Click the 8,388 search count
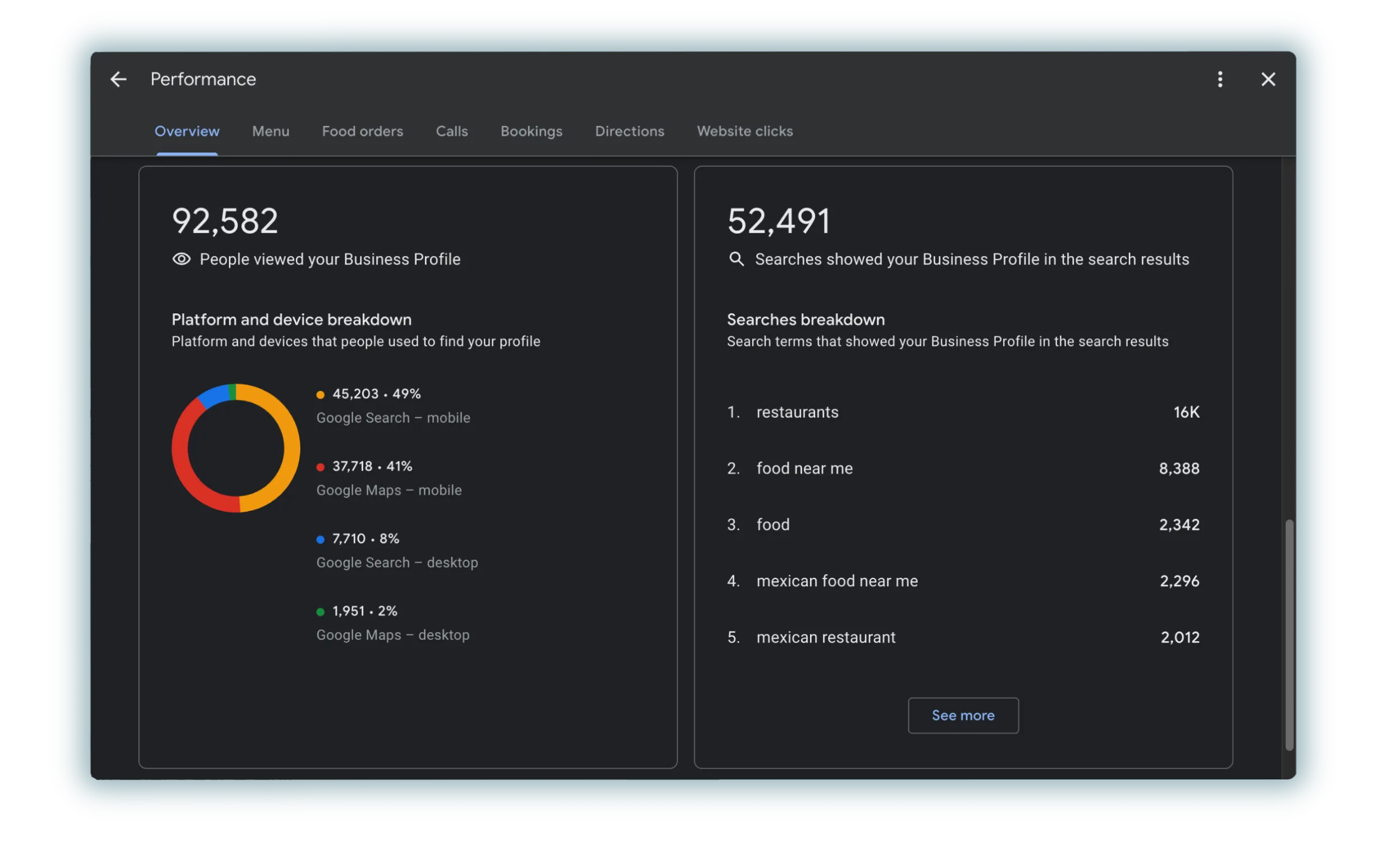 (1178, 468)
